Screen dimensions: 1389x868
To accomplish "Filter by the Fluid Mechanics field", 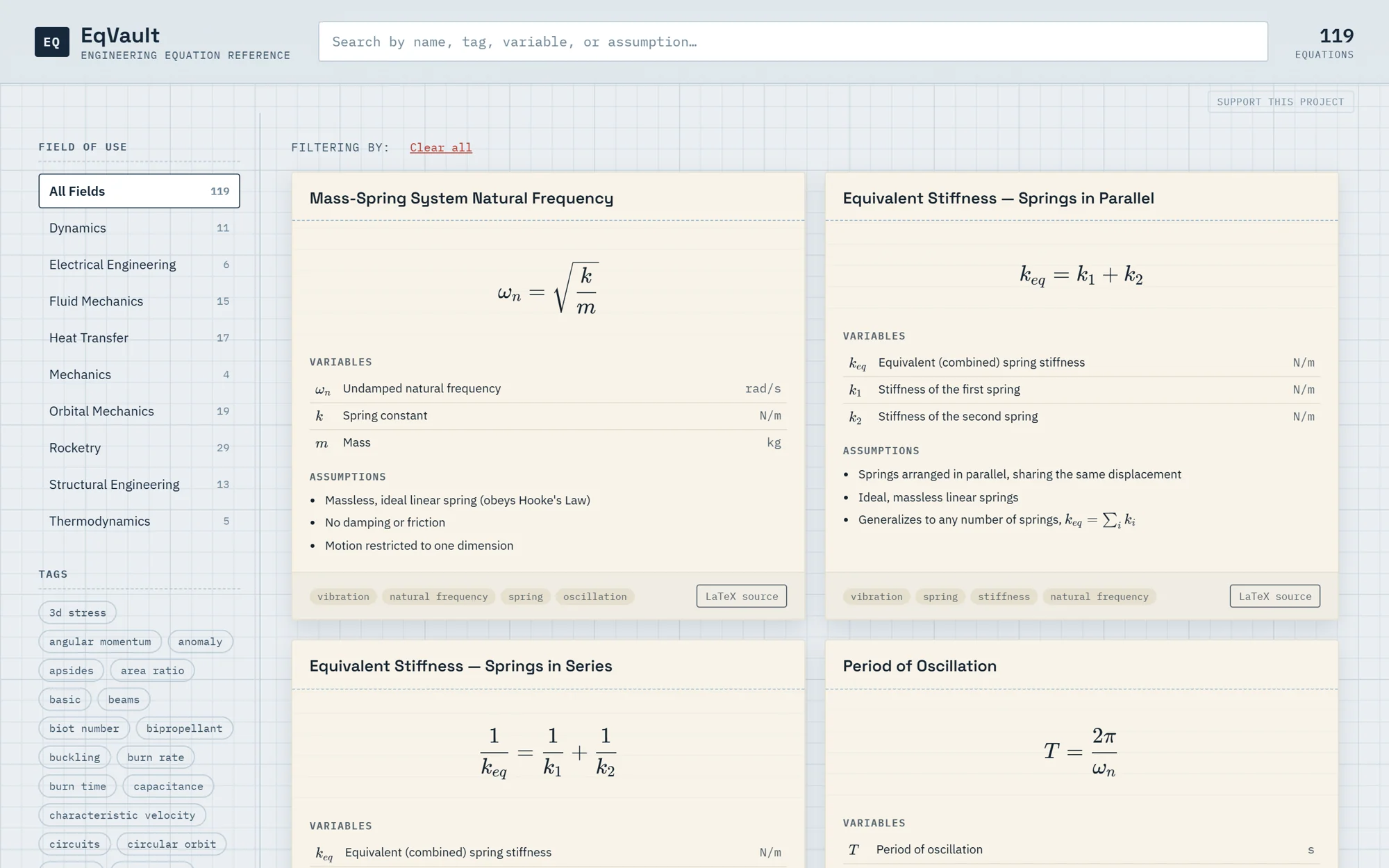I will point(139,301).
